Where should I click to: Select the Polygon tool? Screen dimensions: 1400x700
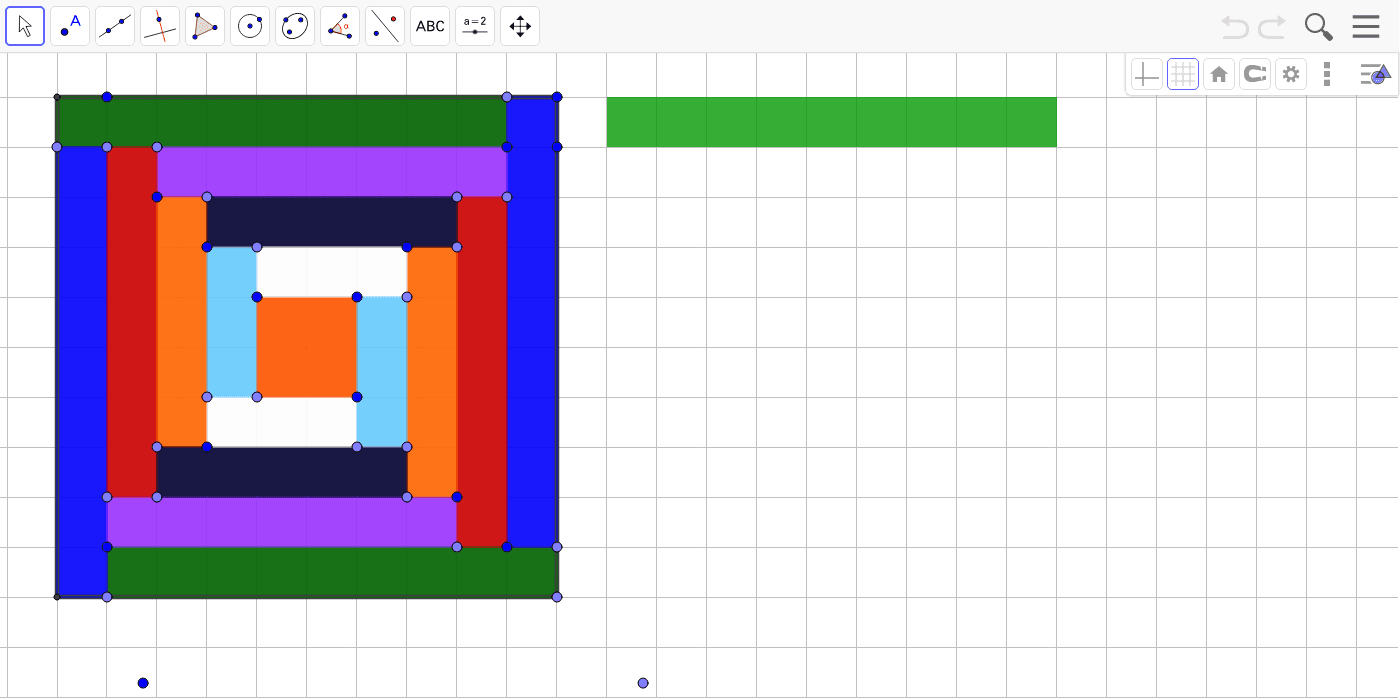tap(205, 26)
